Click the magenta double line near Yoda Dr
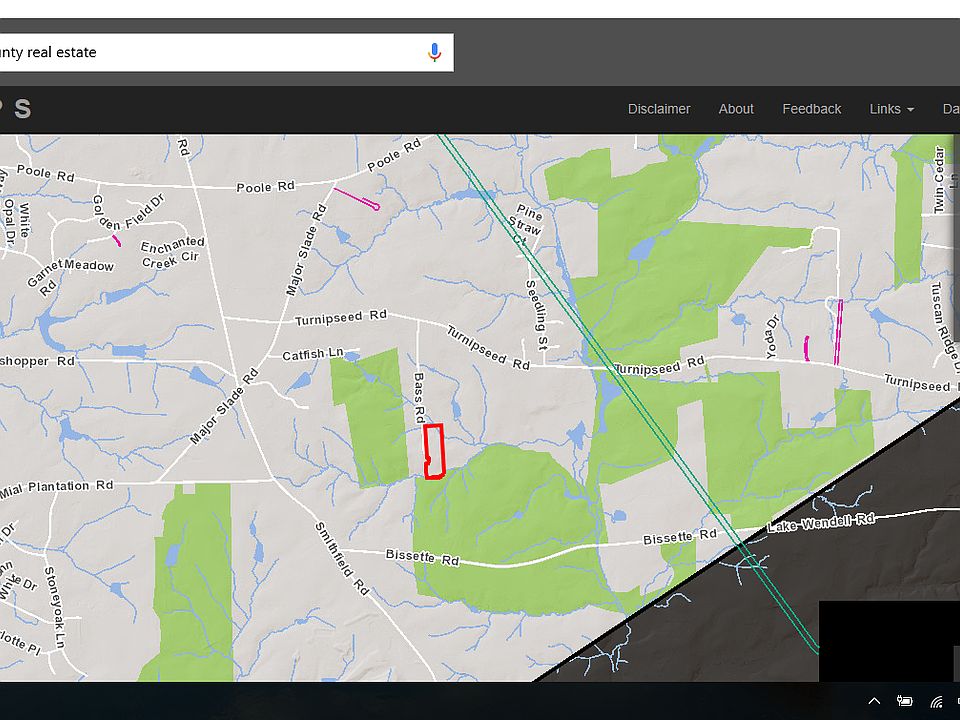Image resolution: width=960 pixels, height=720 pixels. point(838,331)
